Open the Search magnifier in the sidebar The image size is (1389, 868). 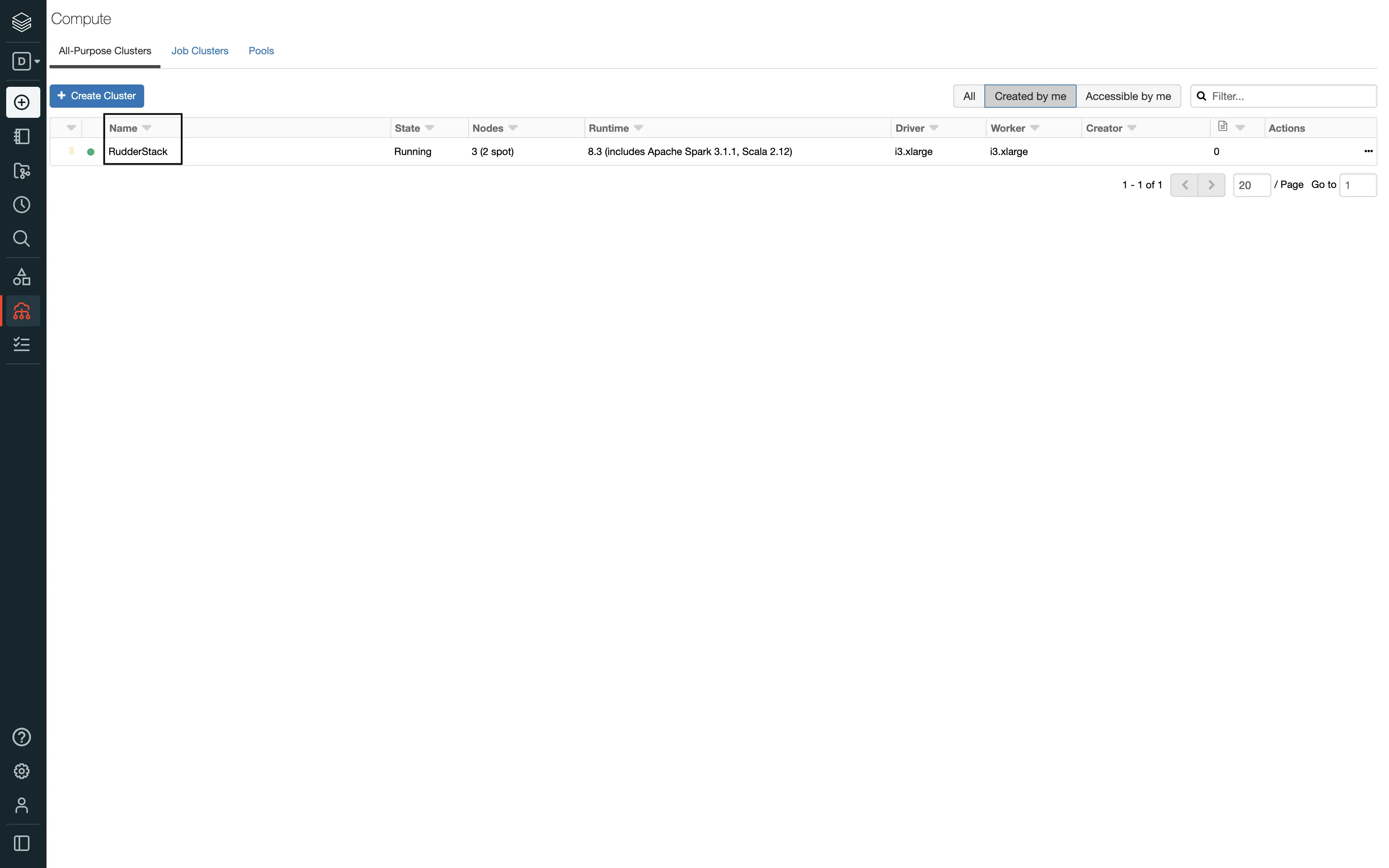click(x=22, y=238)
